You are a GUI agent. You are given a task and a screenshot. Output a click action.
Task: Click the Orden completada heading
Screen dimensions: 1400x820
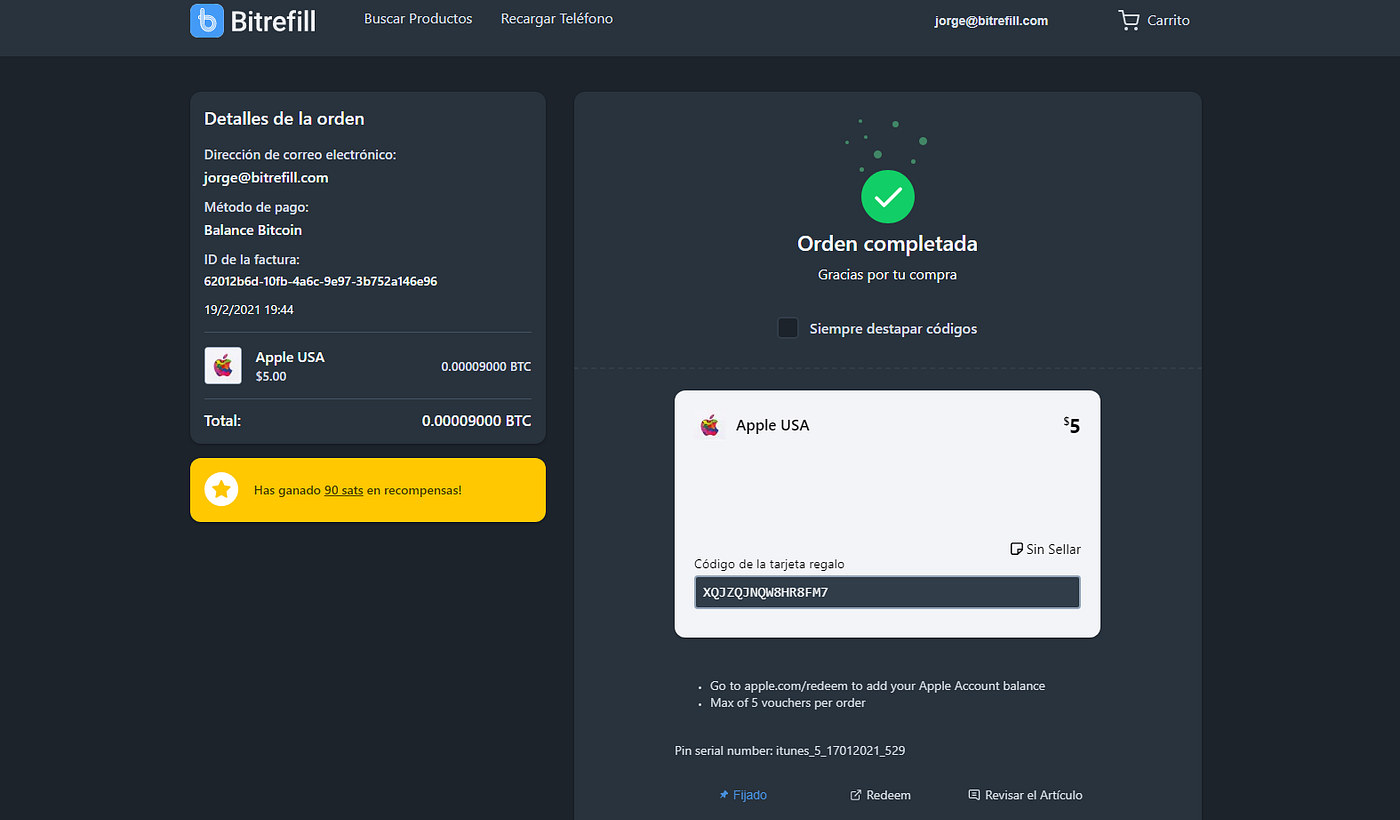[x=887, y=243]
